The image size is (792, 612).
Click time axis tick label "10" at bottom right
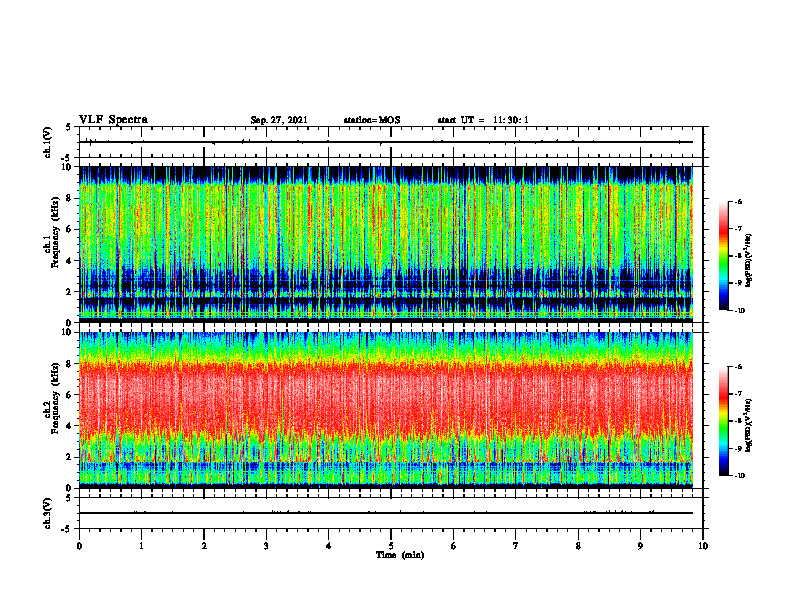point(703,546)
